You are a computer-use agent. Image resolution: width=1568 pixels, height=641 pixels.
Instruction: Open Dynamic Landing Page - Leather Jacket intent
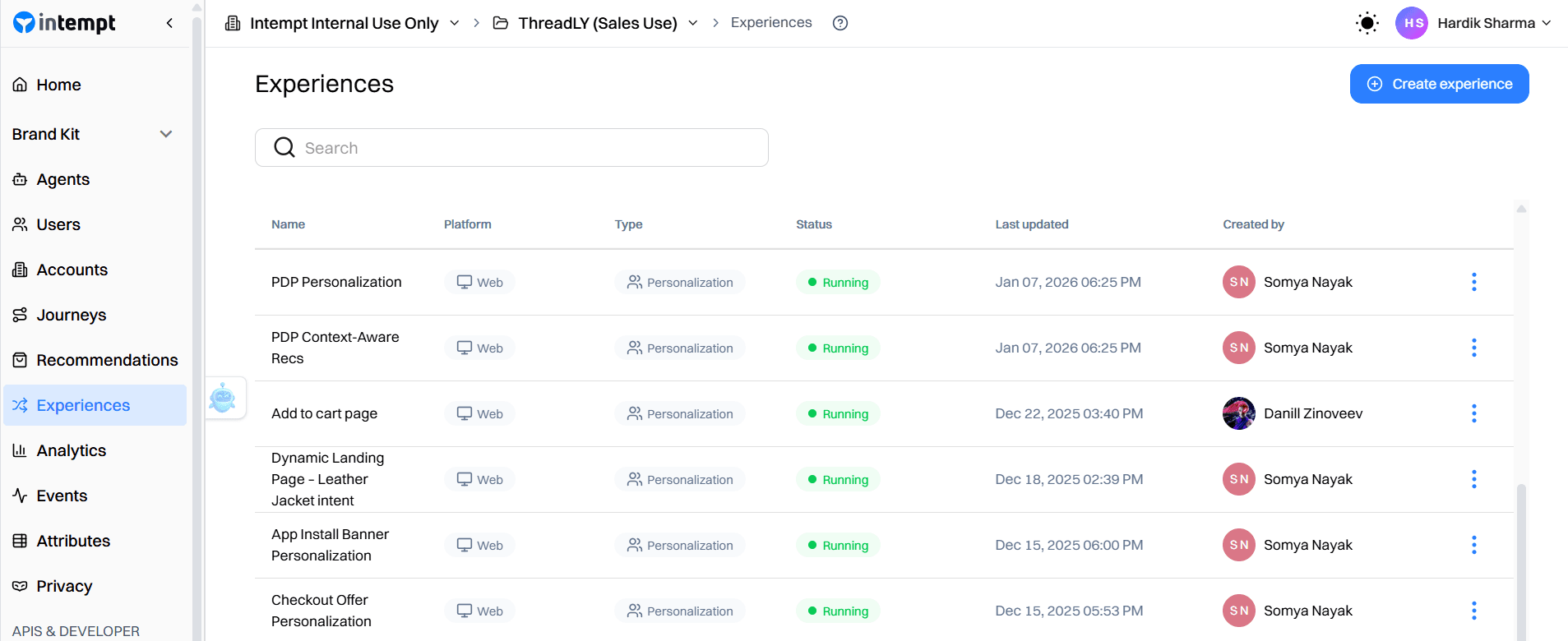pos(327,479)
